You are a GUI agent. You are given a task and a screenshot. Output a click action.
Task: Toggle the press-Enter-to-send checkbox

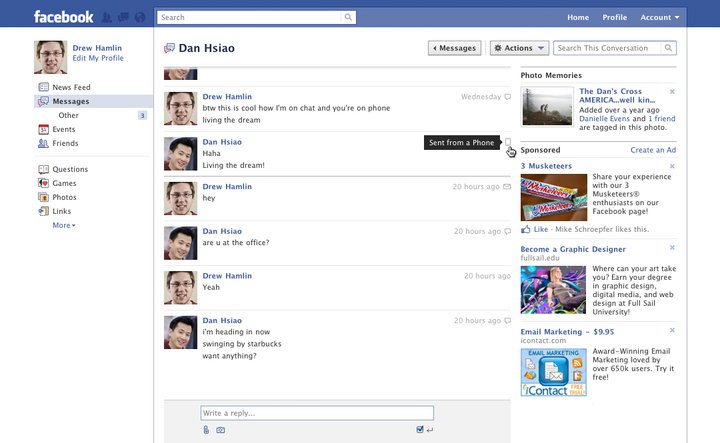[420, 430]
